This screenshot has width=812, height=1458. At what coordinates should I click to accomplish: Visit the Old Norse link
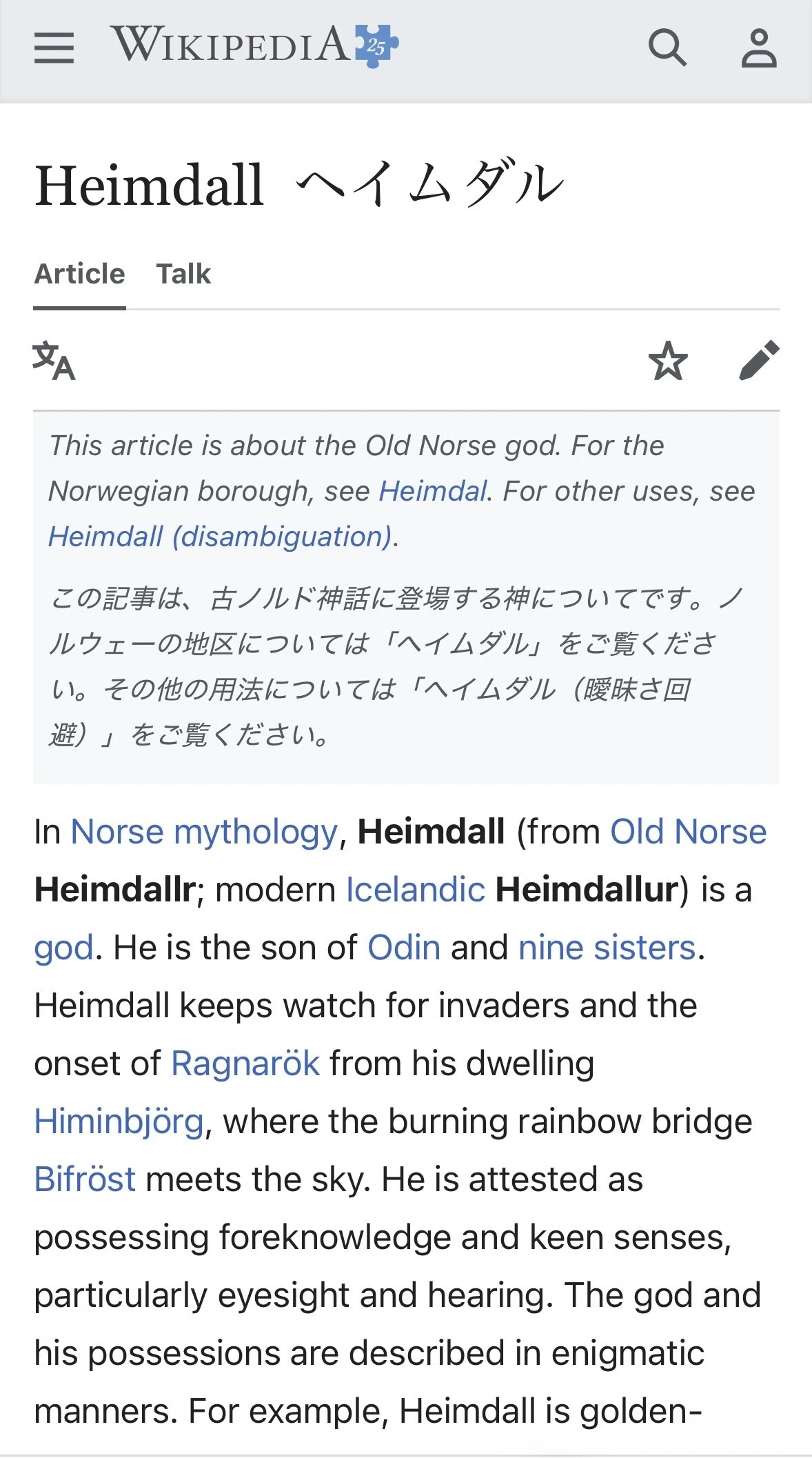(x=688, y=832)
